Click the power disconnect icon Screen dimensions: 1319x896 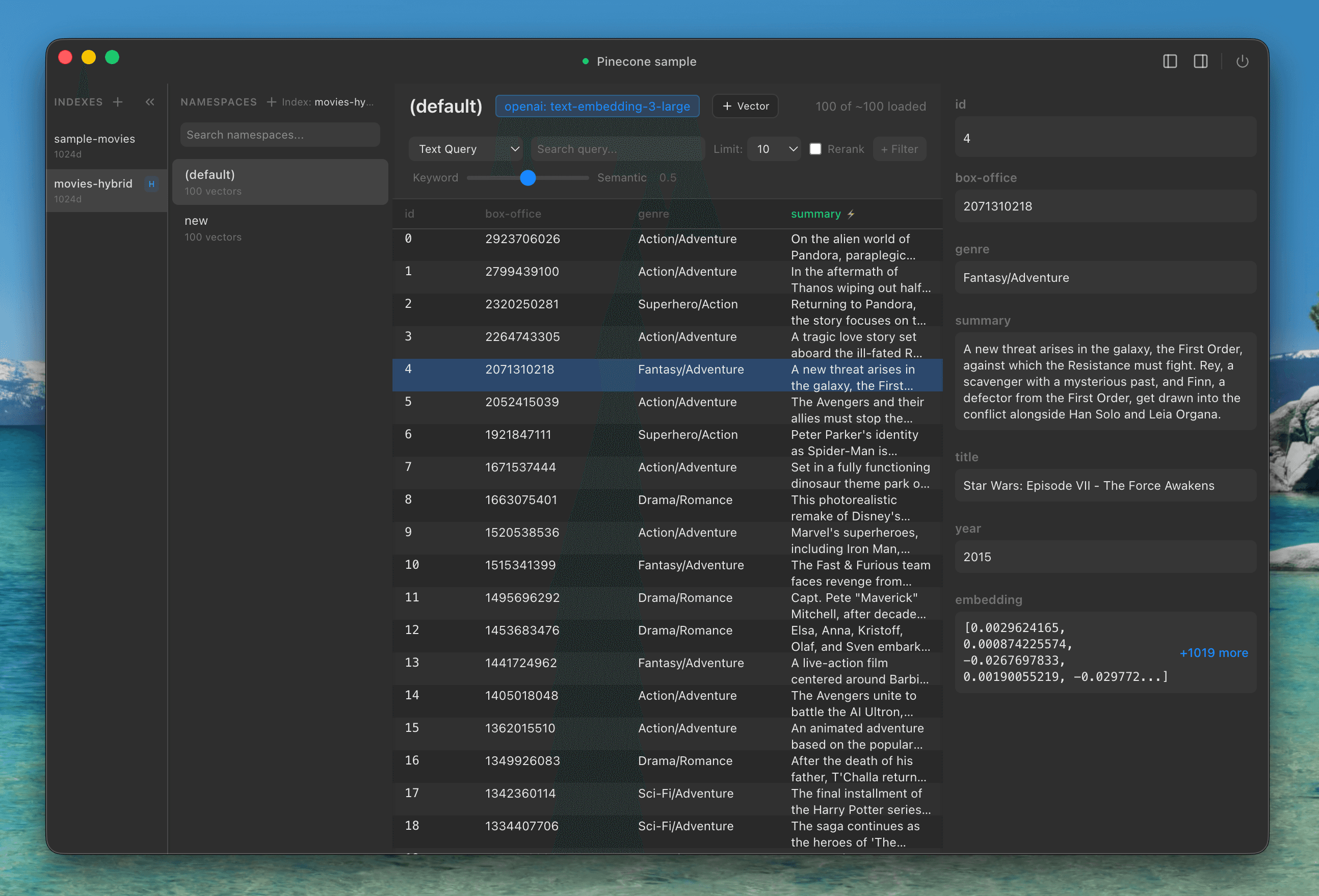[x=1243, y=61]
